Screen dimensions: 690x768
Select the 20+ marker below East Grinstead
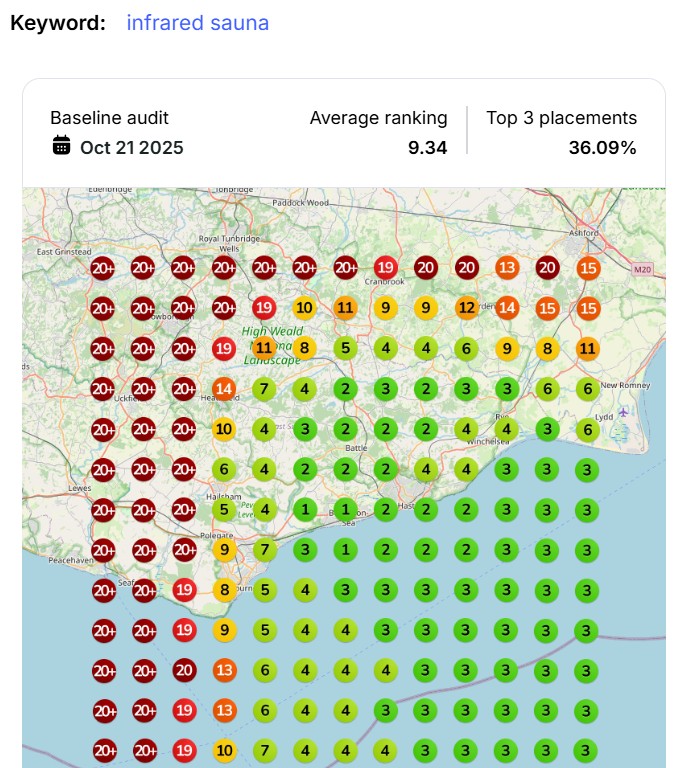pyautogui.click(x=102, y=267)
